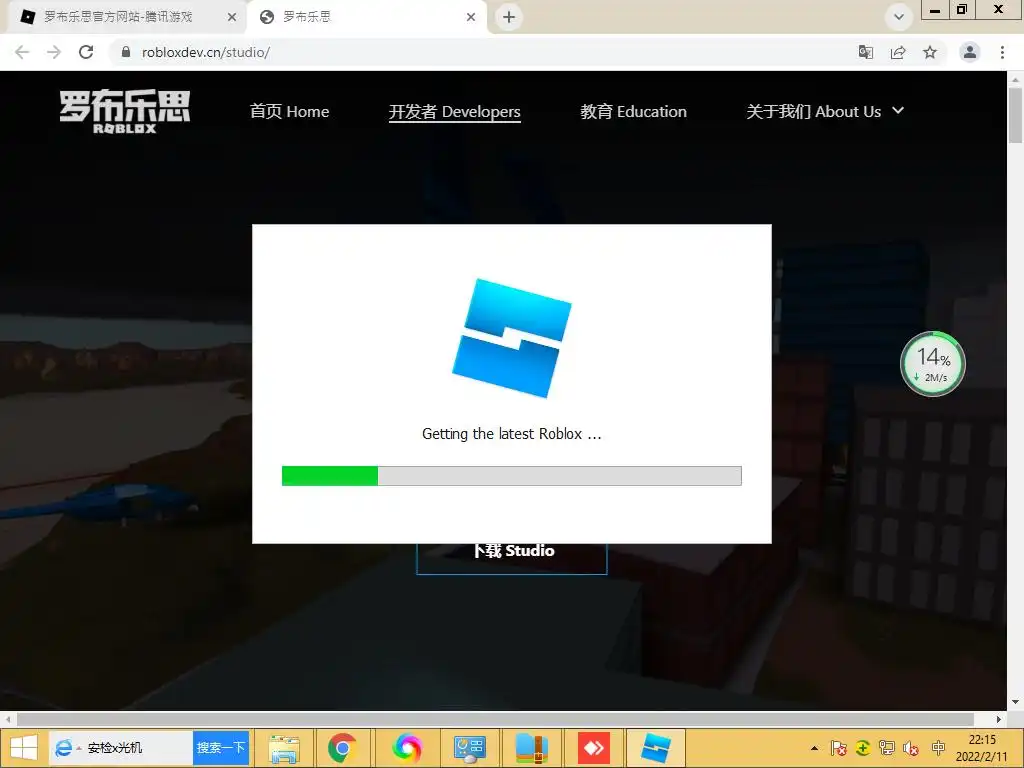Click the horizontal scrollbar right arrow
The width and height of the screenshot is (1024, 768).
(999, 719)
